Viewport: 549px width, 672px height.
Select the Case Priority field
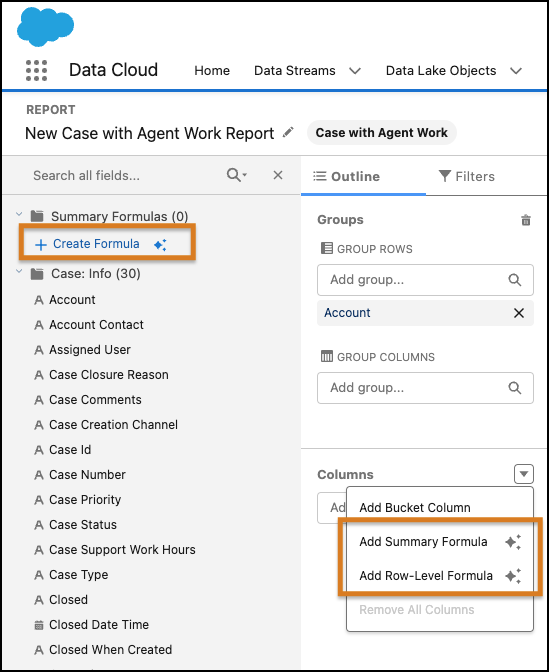pos(85,500)
